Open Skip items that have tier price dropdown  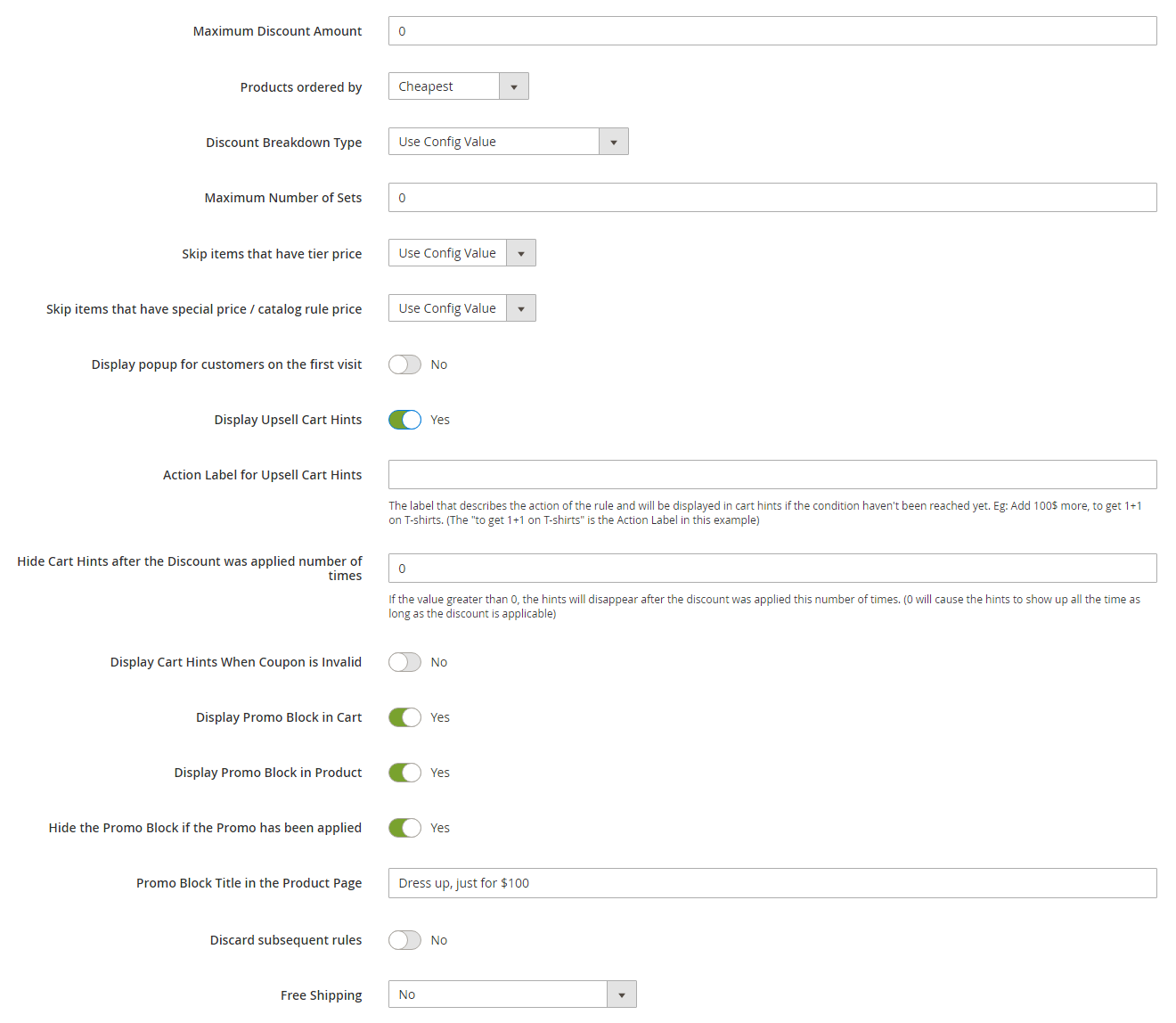[462, 253]
